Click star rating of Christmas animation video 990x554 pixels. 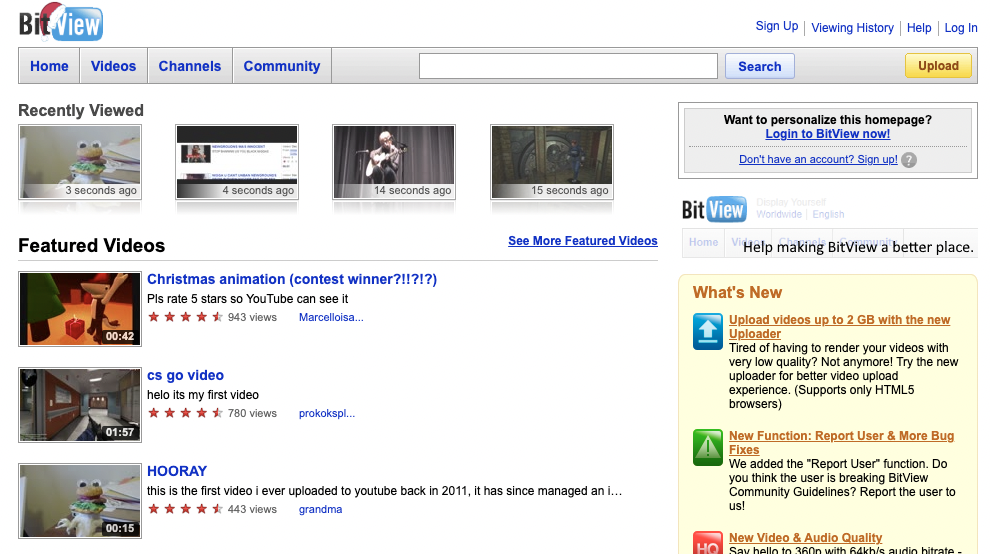186,317
